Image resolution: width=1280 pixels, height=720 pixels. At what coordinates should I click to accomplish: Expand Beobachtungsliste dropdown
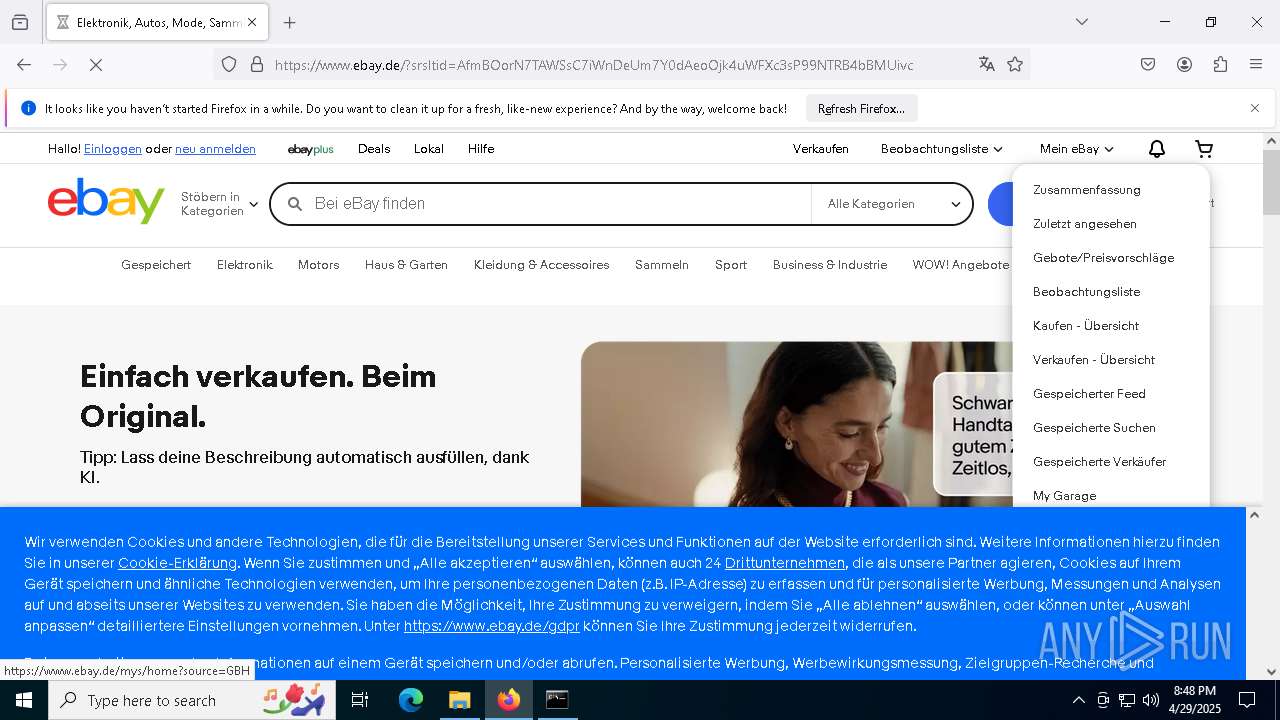(941, 149)
